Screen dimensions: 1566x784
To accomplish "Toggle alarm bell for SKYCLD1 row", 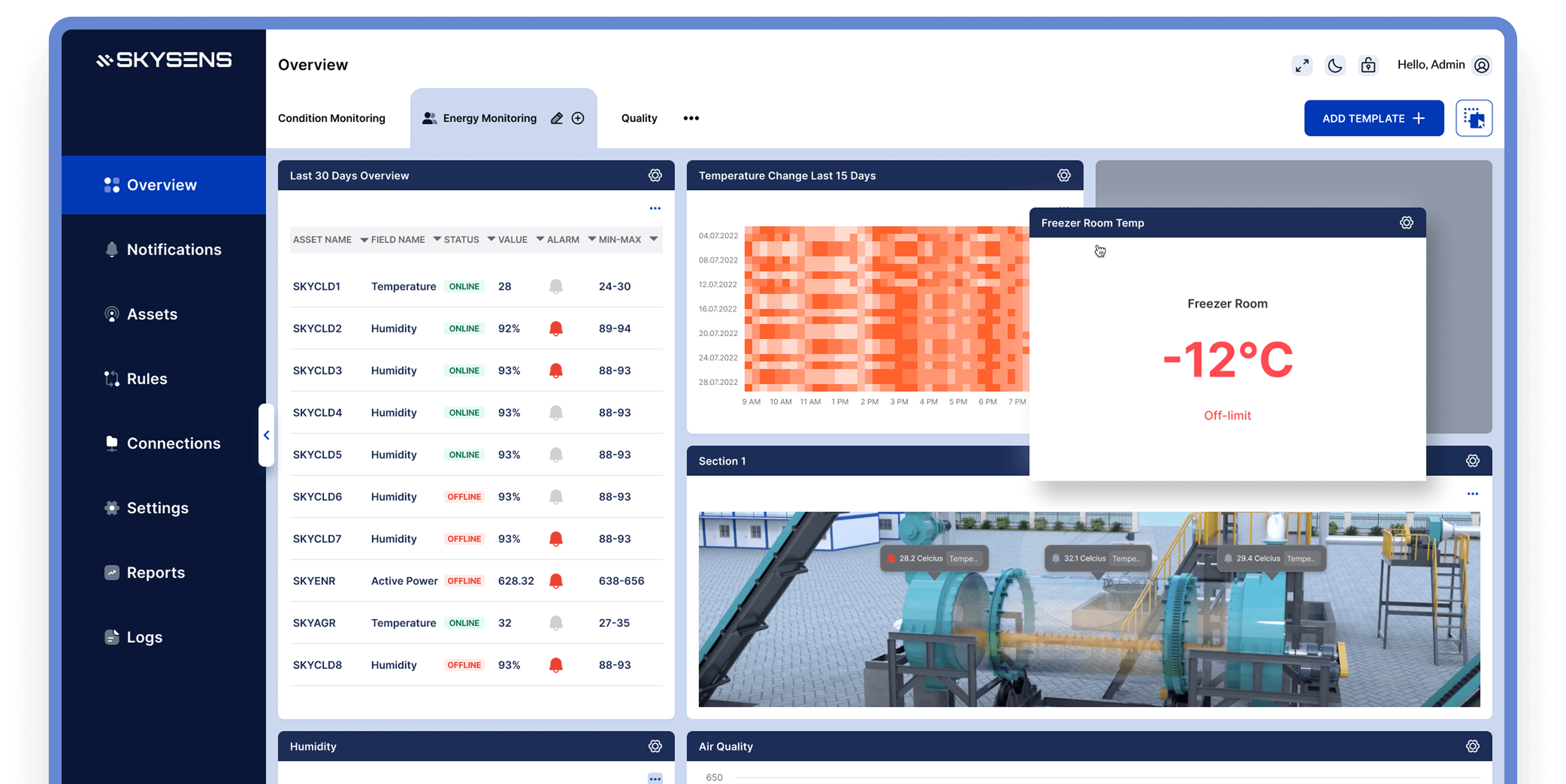I will click(555, 287).
